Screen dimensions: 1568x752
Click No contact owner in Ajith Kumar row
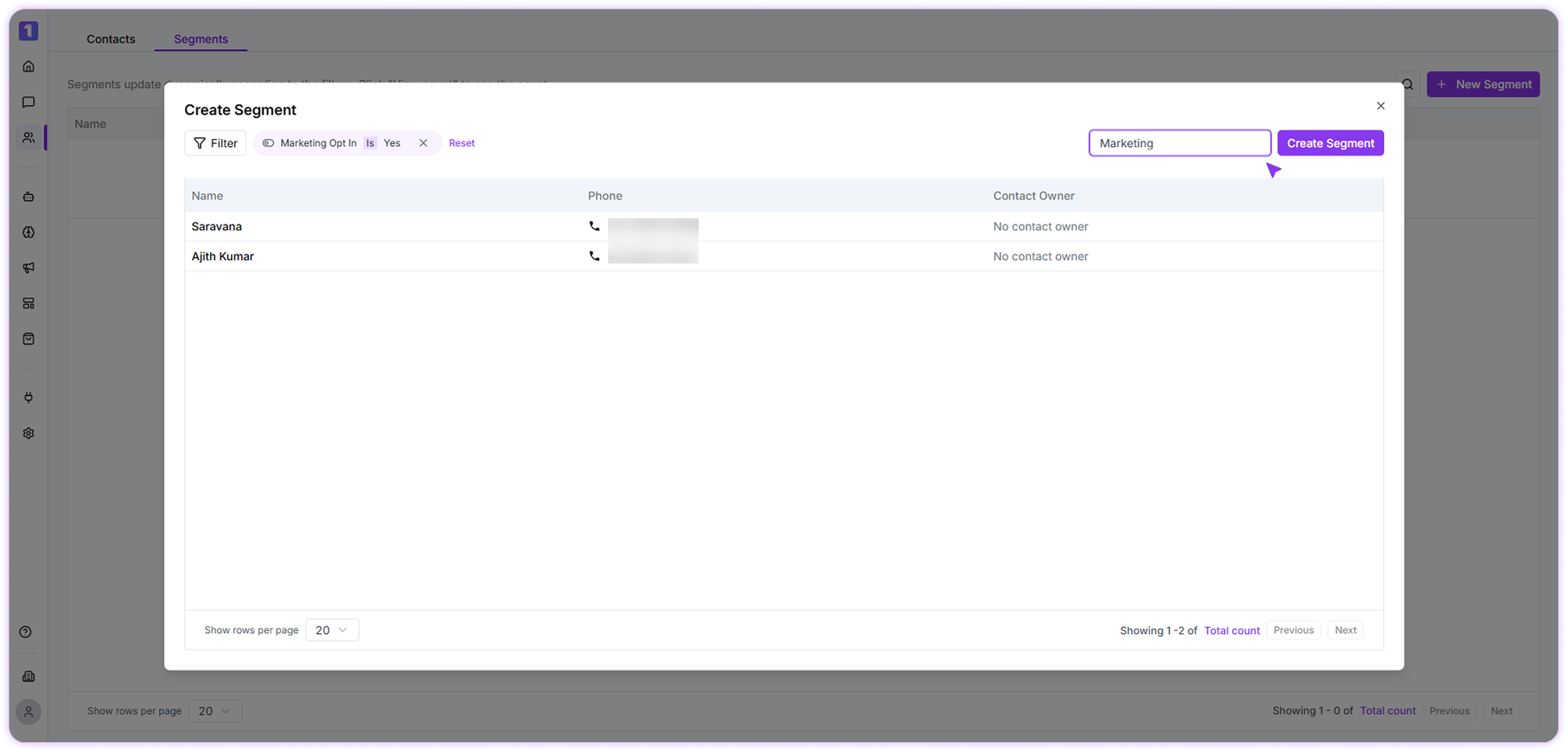[x=1041, y=256]
